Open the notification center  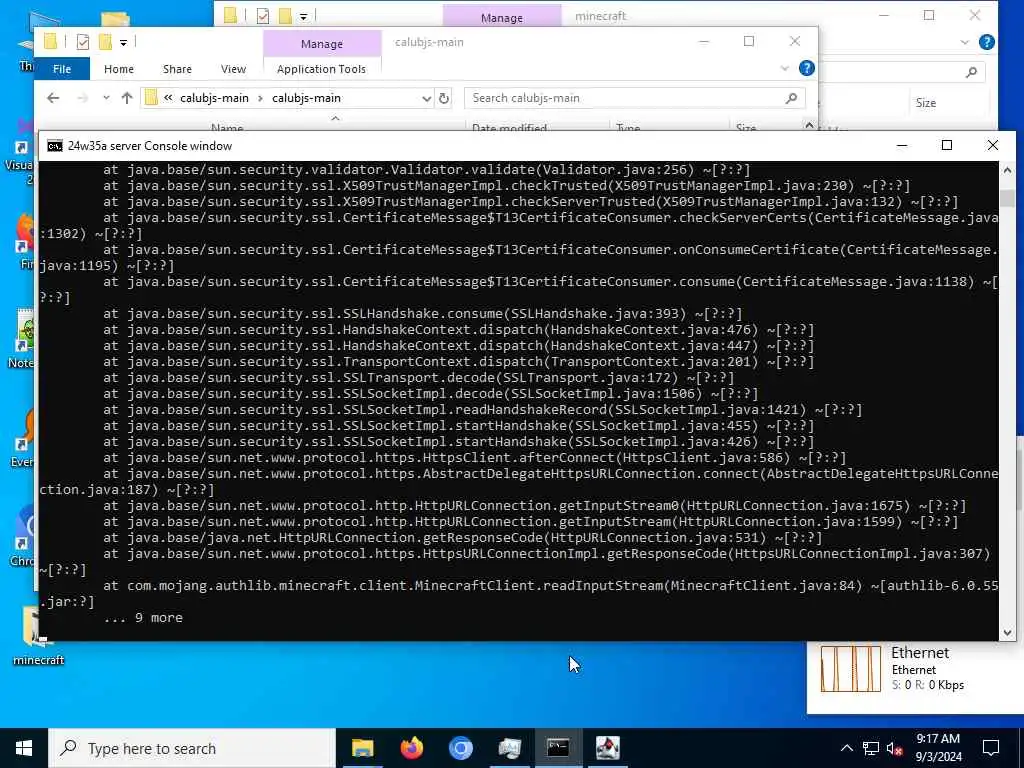click(991, 748)
